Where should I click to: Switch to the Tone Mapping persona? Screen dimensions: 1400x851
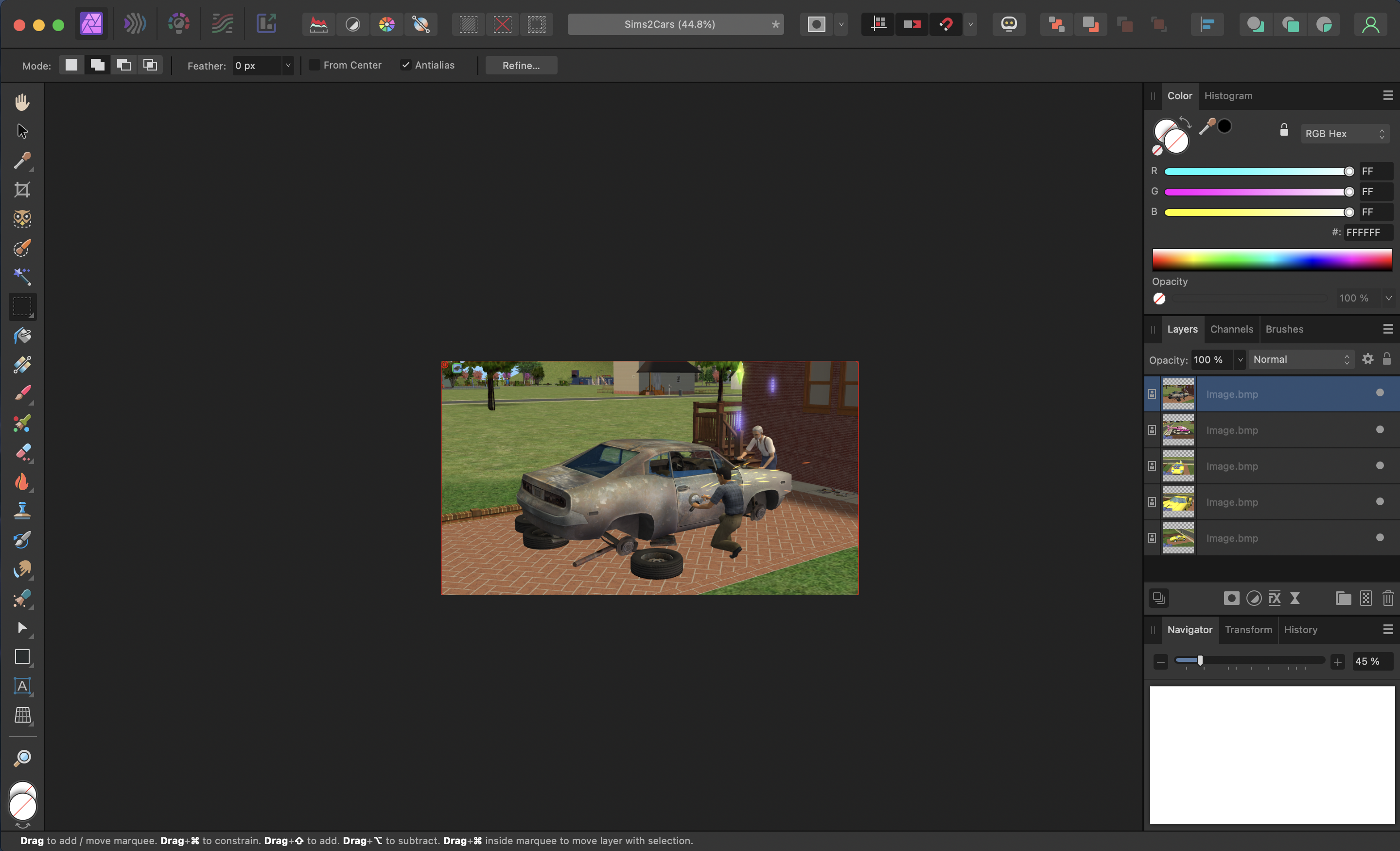pyautogui.click(x=222, y=24)
